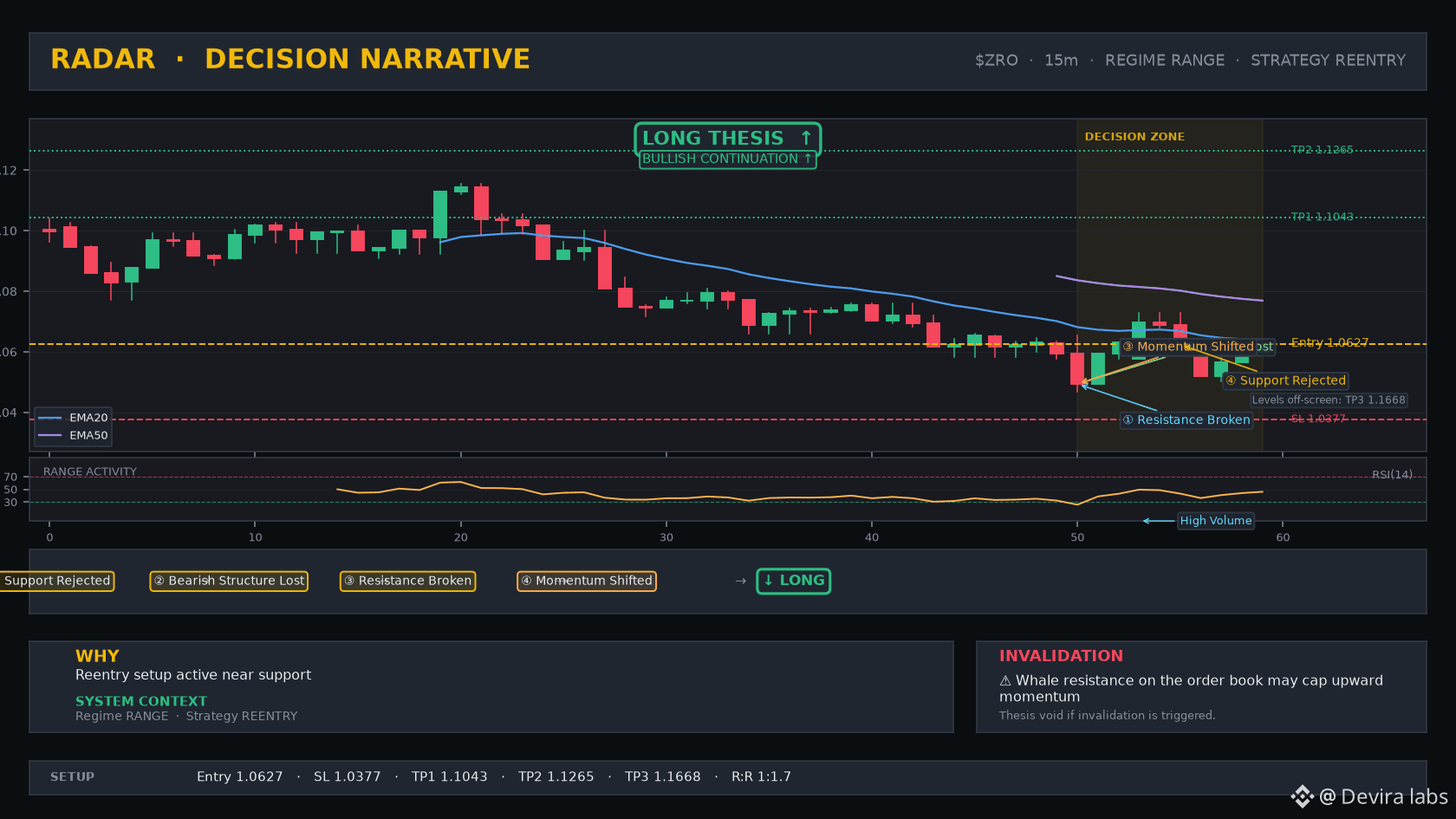
Task: Click the whale resistance warning text
Action: coord(1191,688)
